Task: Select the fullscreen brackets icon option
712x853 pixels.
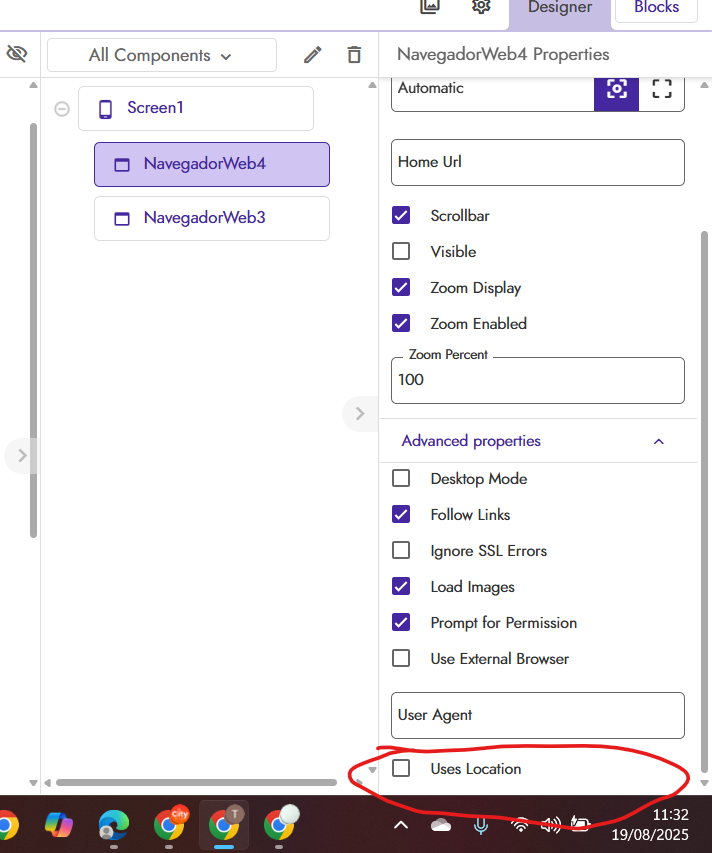Action: click(662, 88)
